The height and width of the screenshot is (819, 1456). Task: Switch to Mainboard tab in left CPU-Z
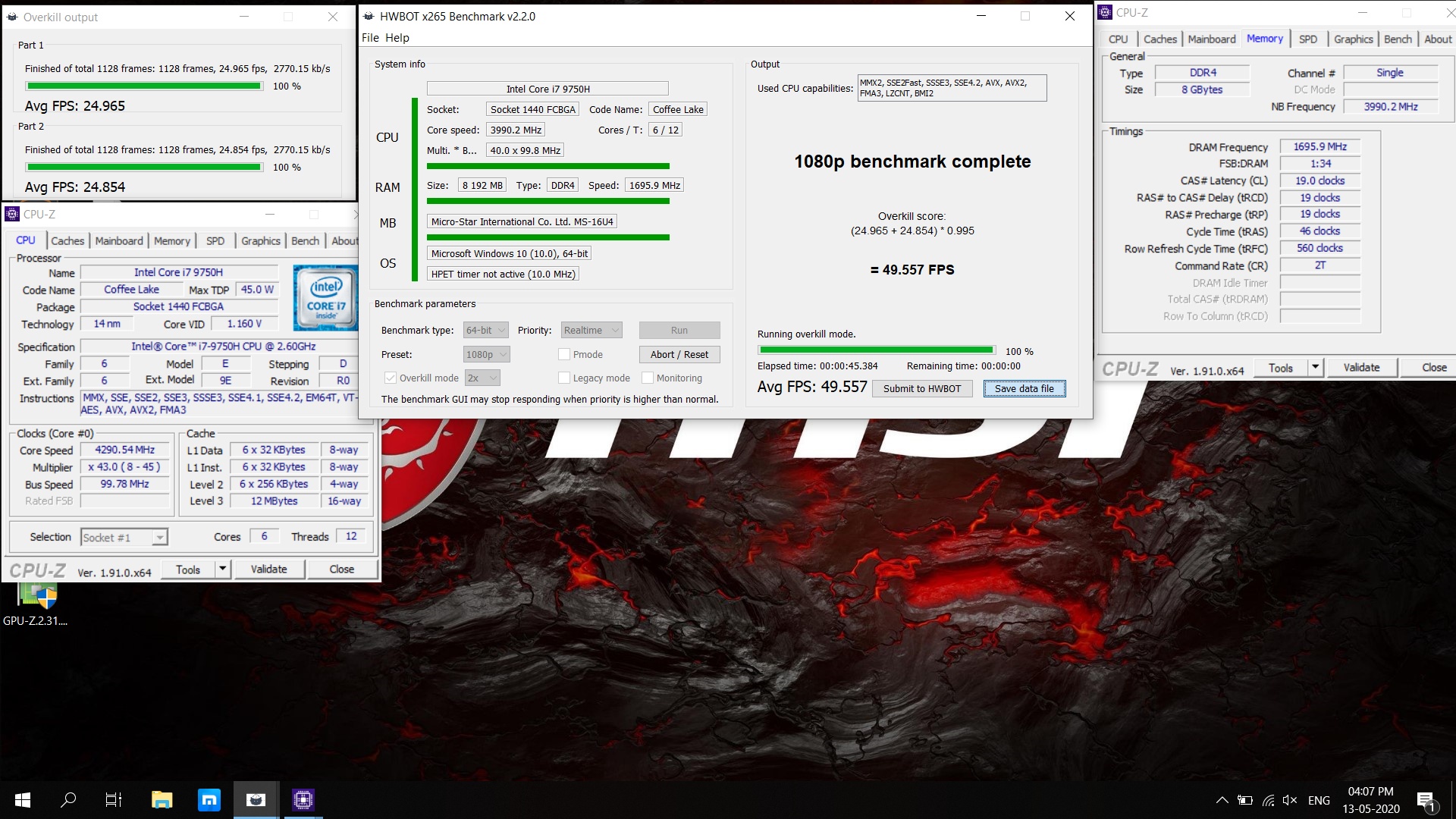(x=119, y=240)
